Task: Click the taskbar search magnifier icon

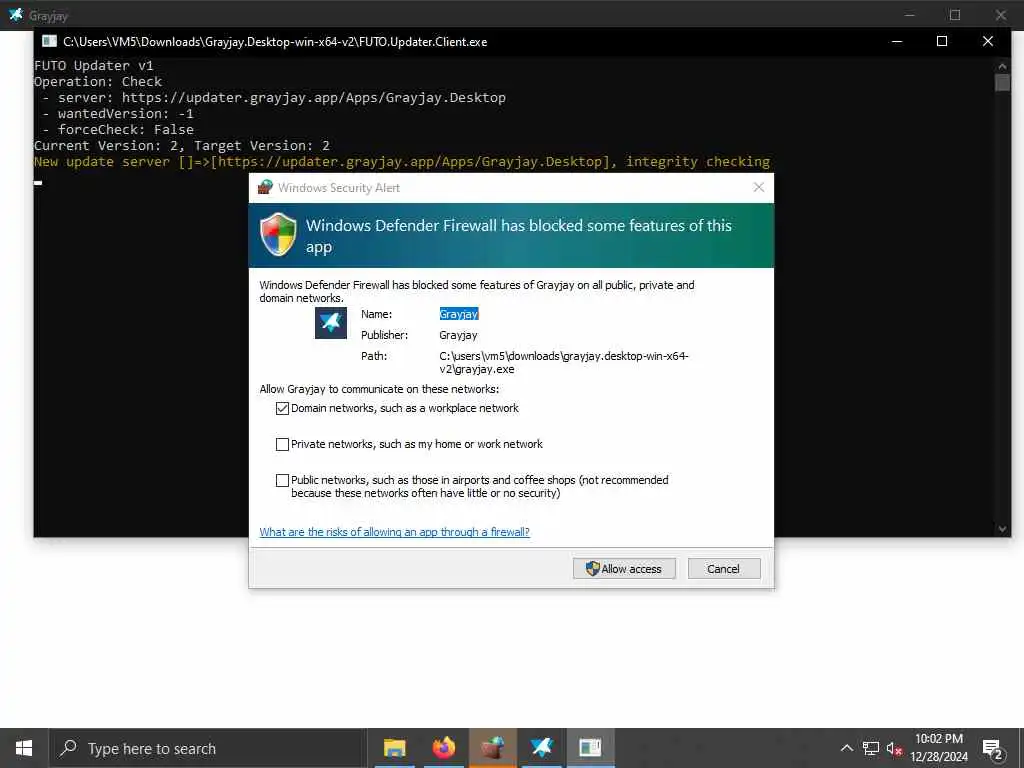Action: (x=68, y=748)
